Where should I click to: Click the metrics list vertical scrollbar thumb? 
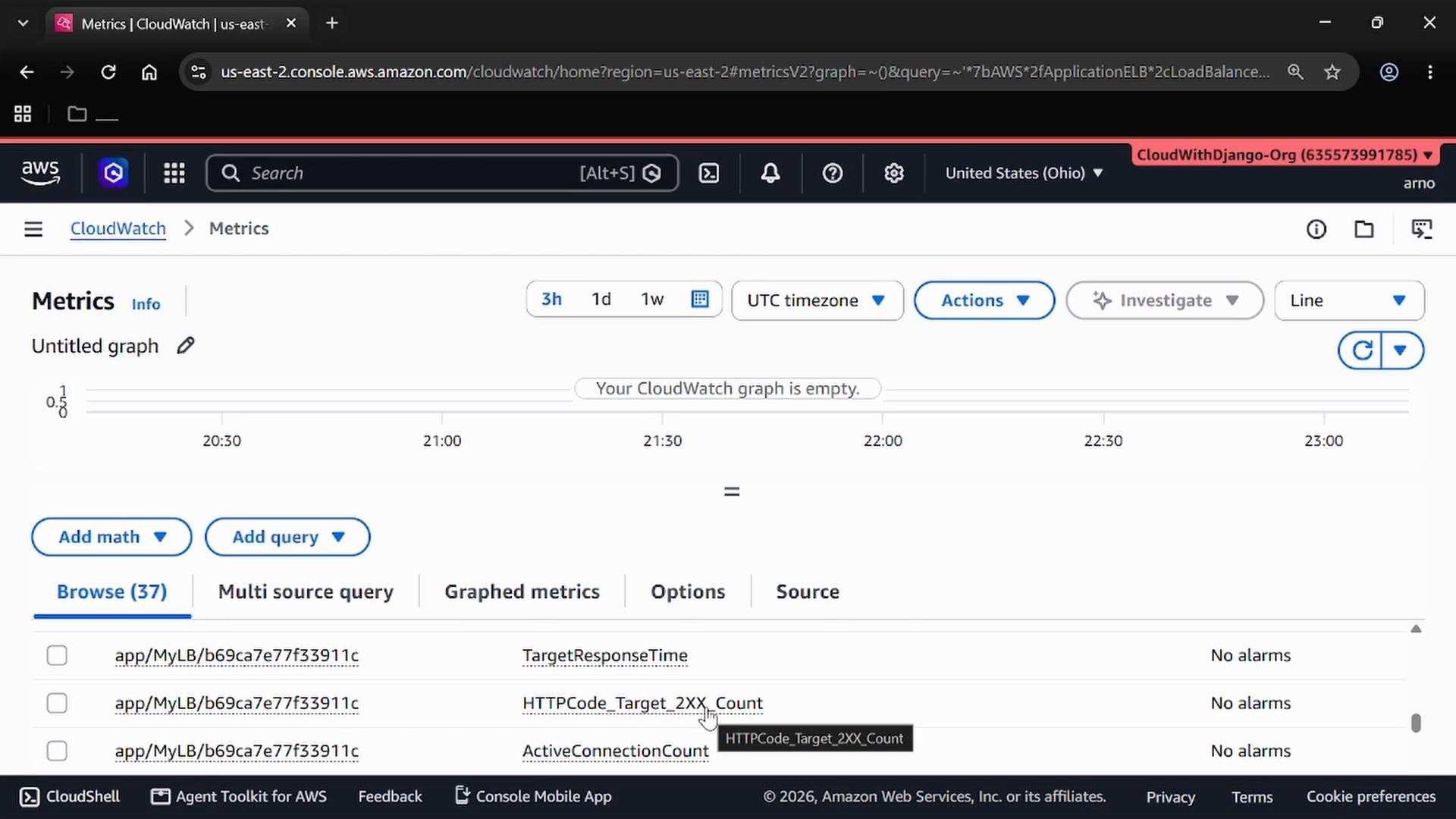coord(1416,723)
